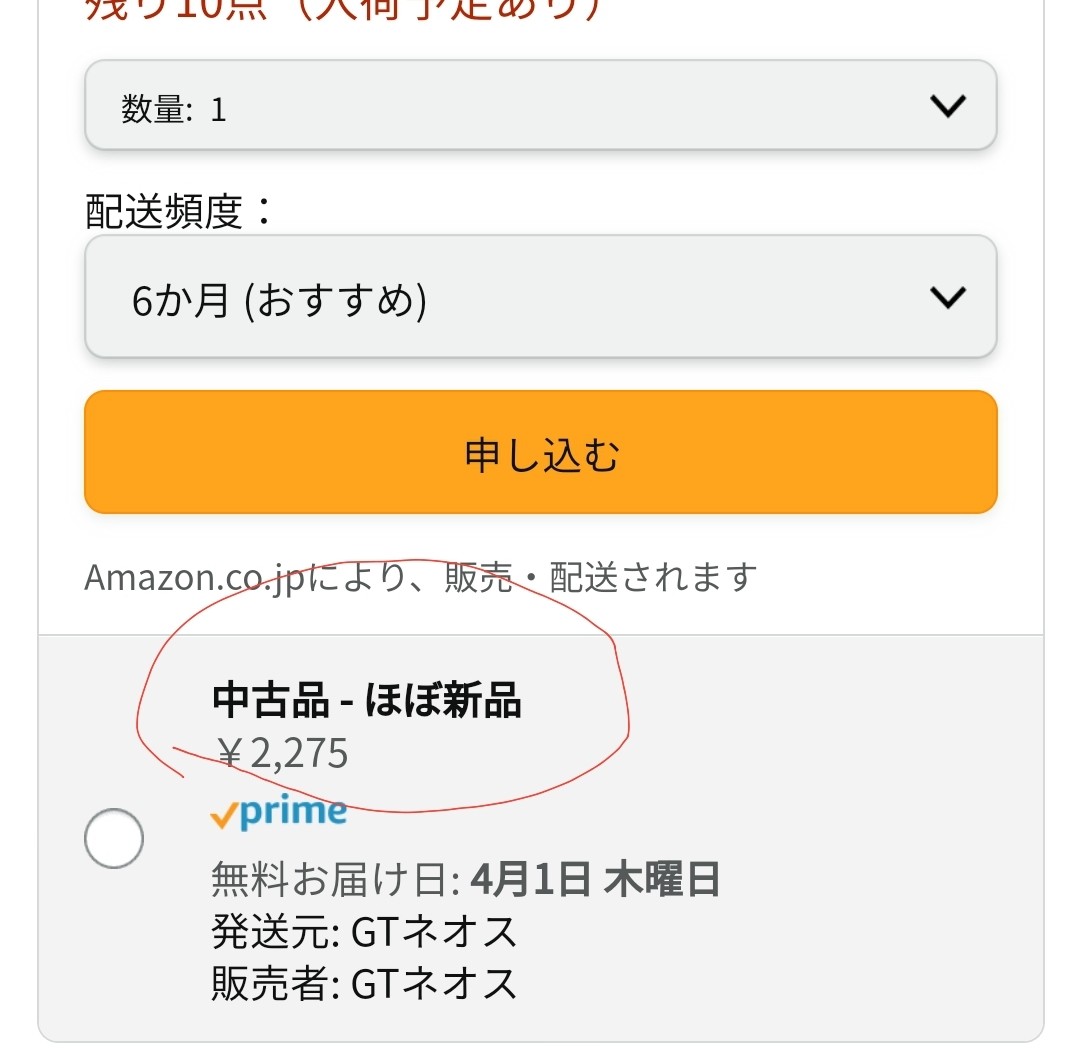Click the ¥2,275 used price
Viewport: 1080px width, 1062px height.
[281, 753]
